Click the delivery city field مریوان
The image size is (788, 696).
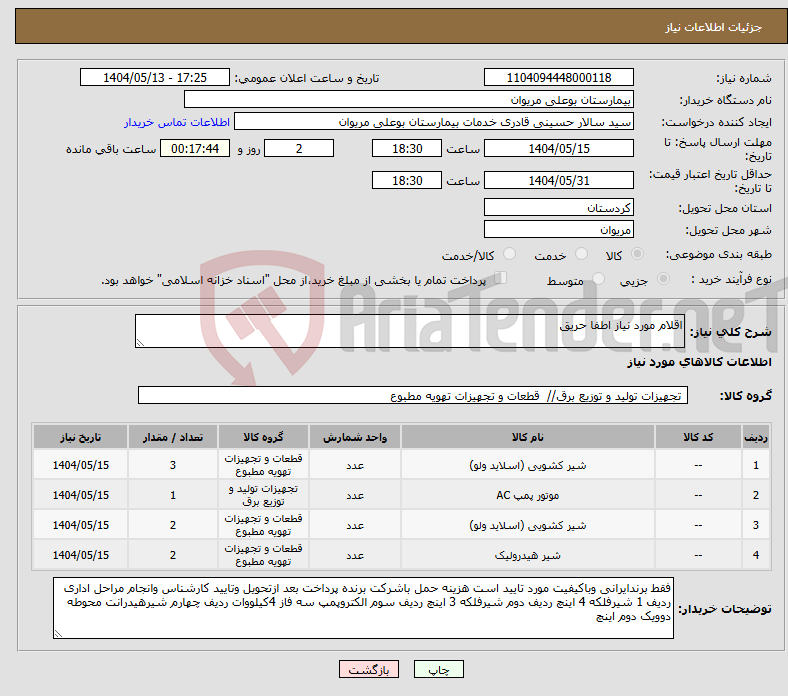tap(559, 230)
